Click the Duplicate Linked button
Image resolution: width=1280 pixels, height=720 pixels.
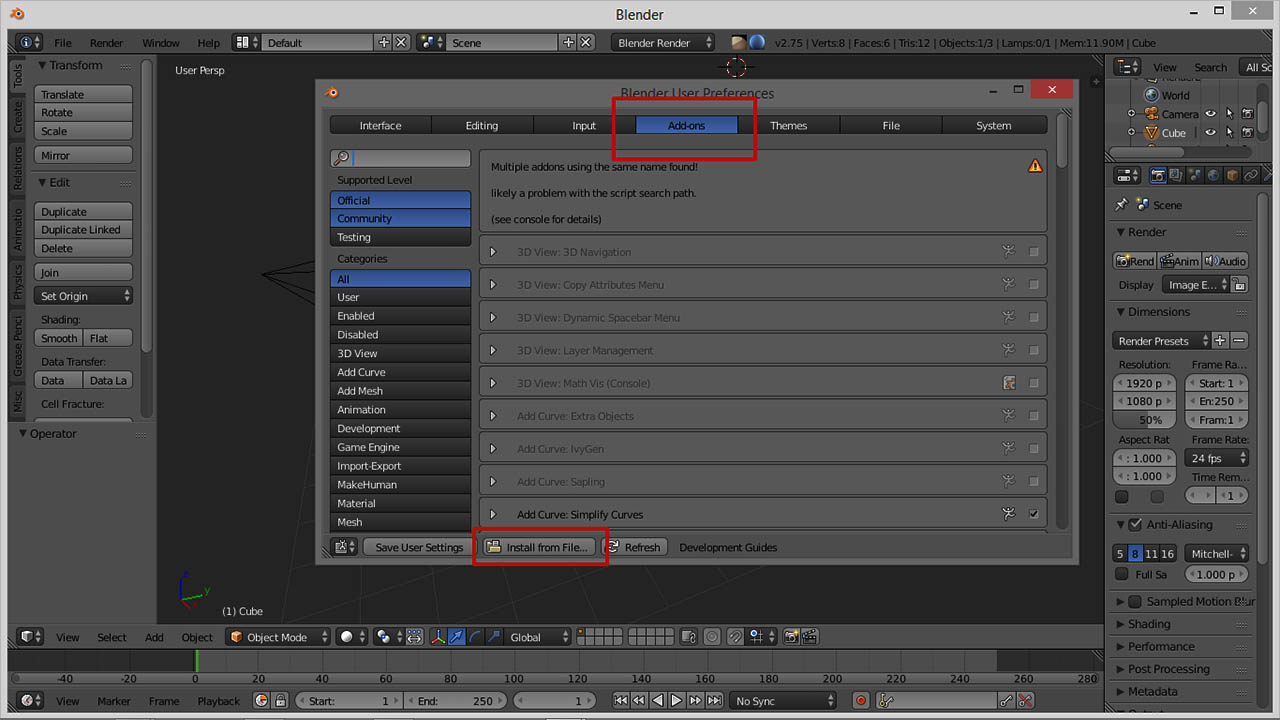(83, 230)
